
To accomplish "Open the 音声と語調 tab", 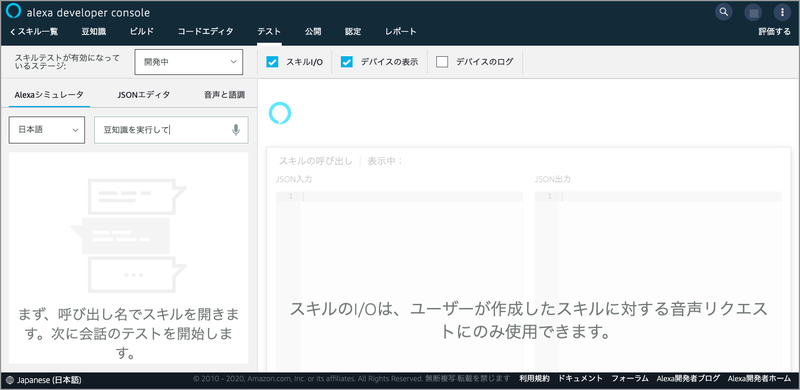I will coord(224,94).
